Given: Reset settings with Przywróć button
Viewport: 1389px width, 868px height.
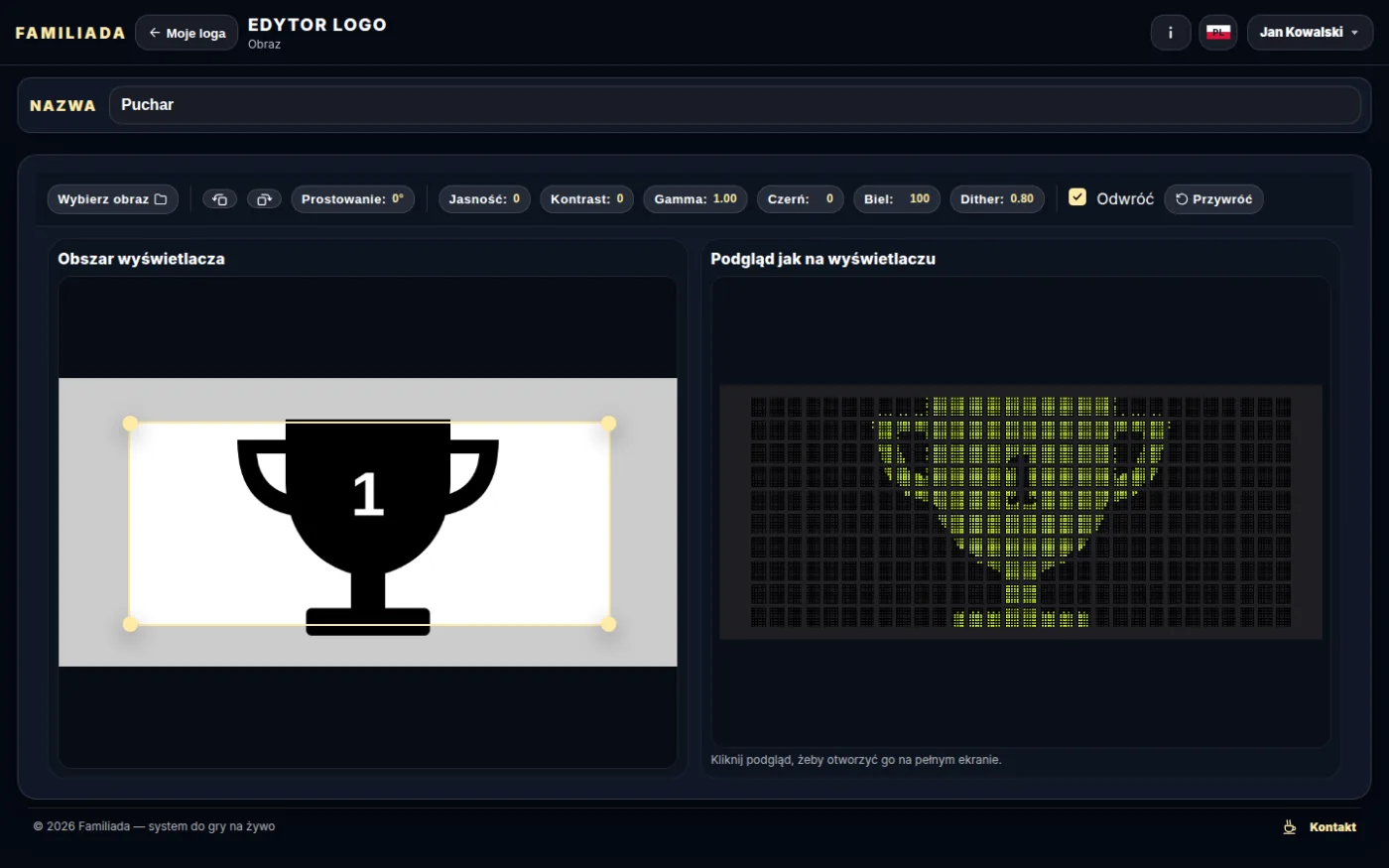Looking at the screenshot, I should pyautogui.click(x=1213, y=199).
